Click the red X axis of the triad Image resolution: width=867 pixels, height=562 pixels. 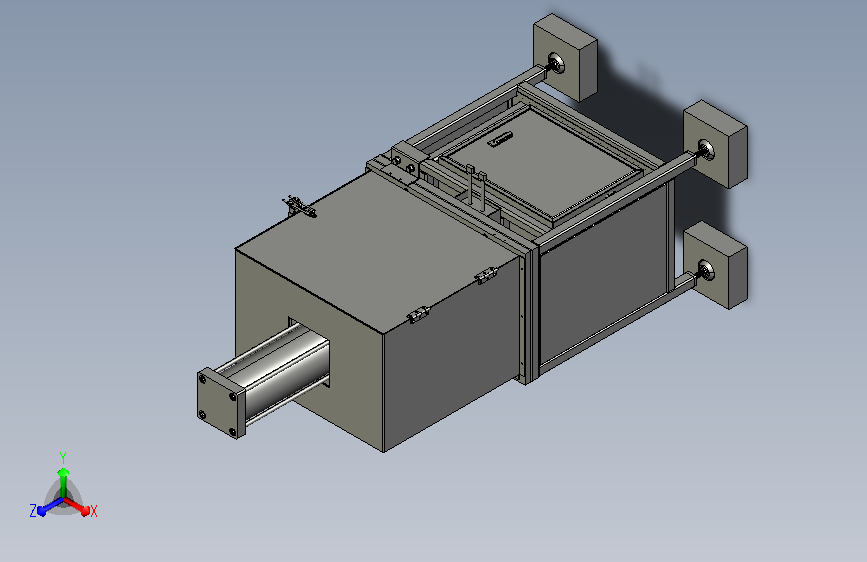pyautogui.click(x=77, y=506)
